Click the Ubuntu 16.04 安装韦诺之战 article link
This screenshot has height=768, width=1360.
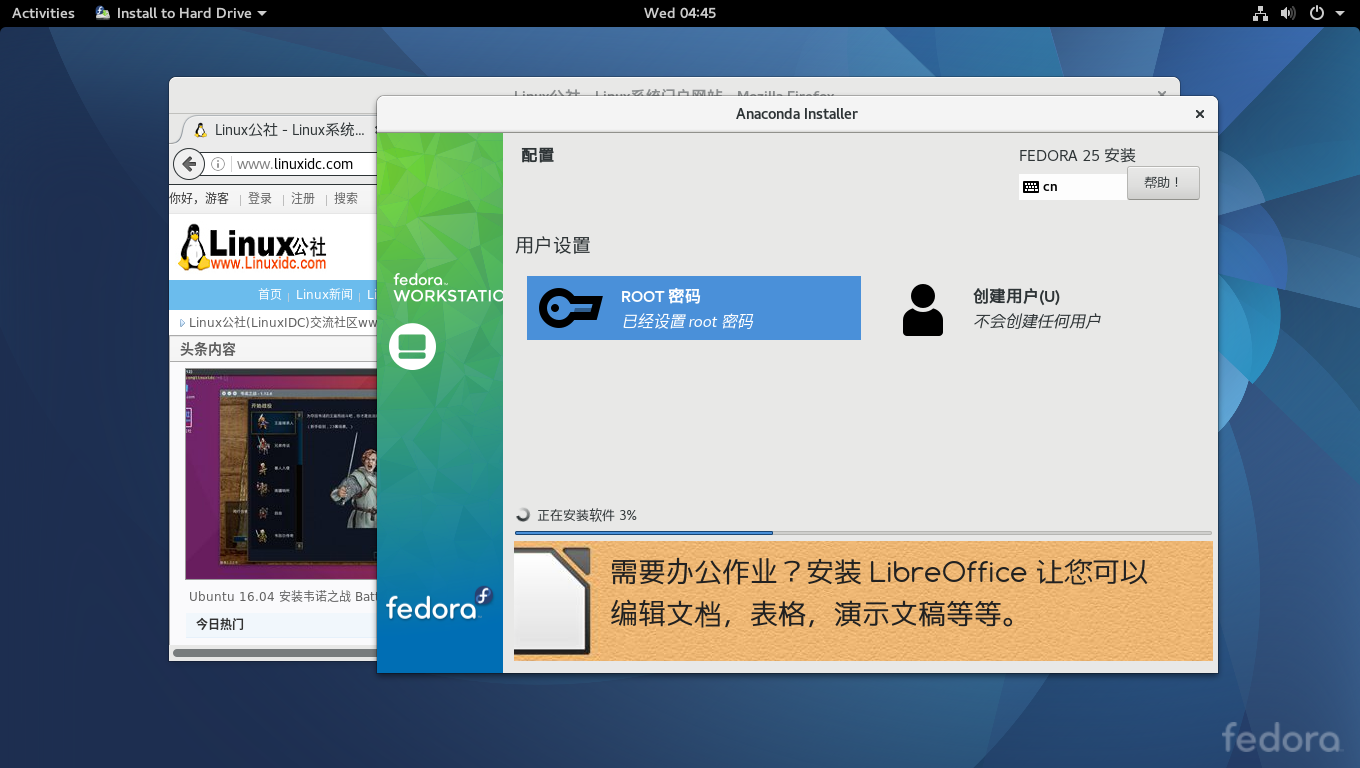[283, 596]
